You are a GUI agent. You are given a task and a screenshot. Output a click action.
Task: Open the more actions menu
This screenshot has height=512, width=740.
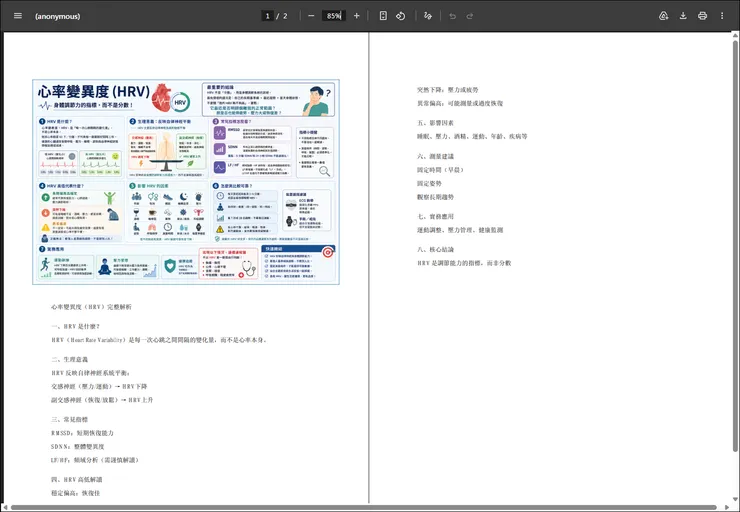[x=722, y=16]
